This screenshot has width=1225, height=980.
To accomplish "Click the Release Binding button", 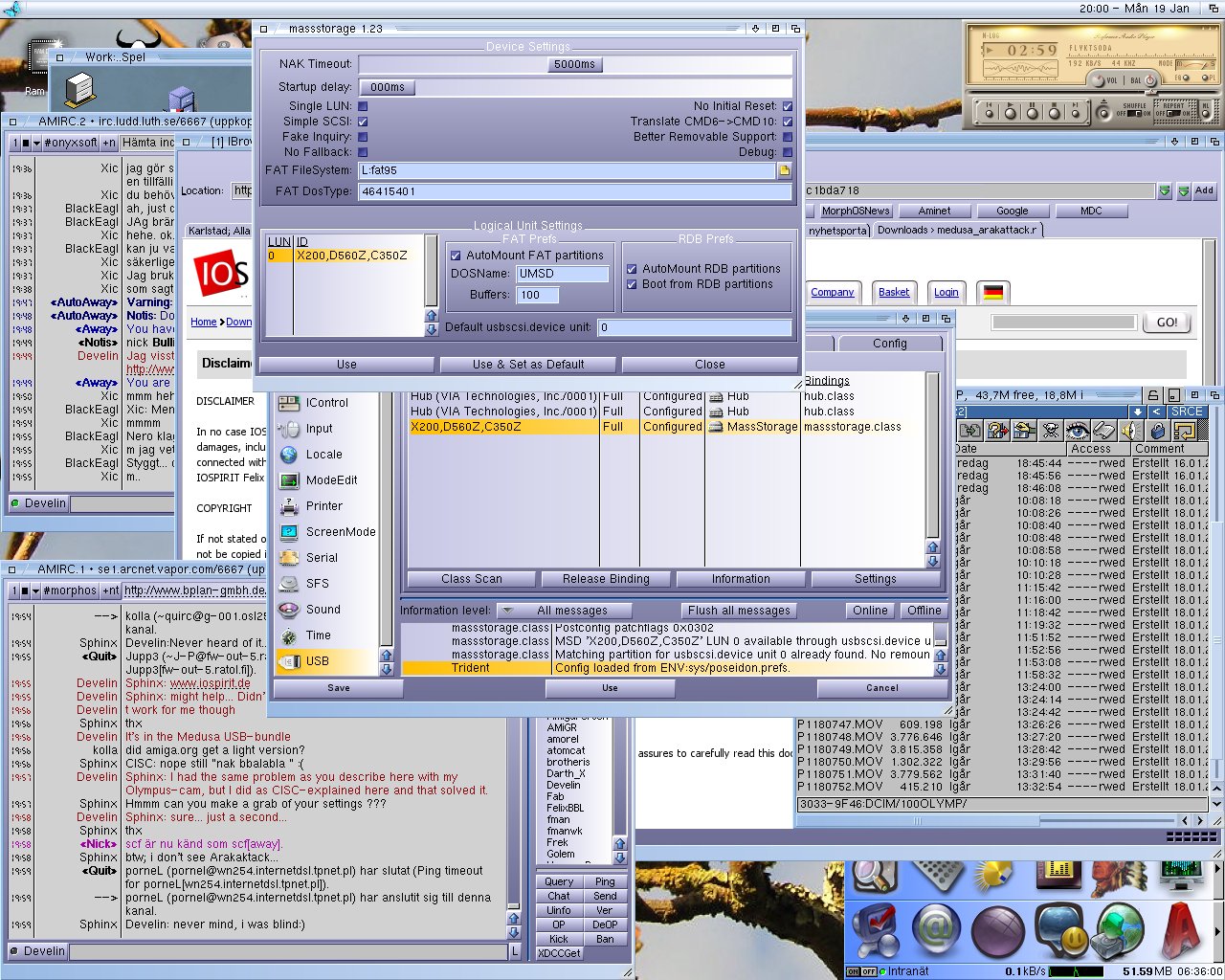I will (x=606, y=579).
